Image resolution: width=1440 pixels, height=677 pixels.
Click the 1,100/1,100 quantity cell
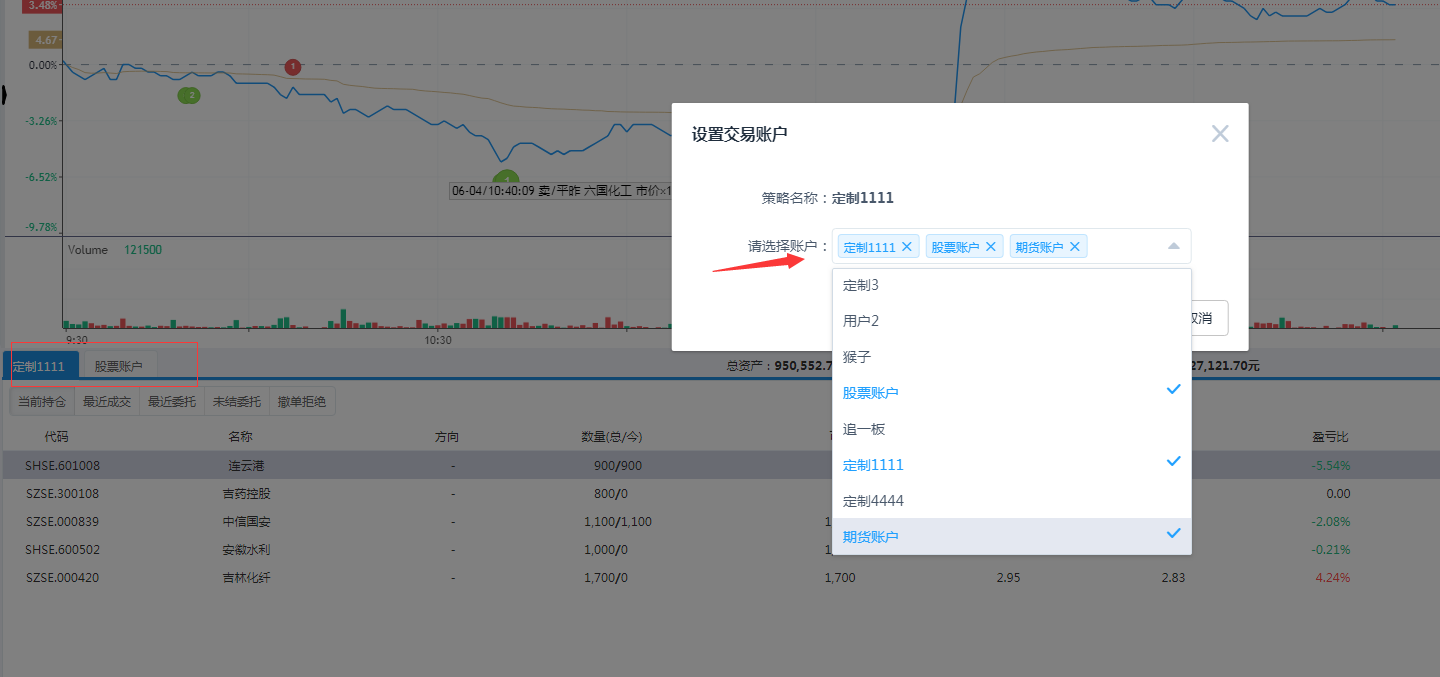click(x=618, y=521)
